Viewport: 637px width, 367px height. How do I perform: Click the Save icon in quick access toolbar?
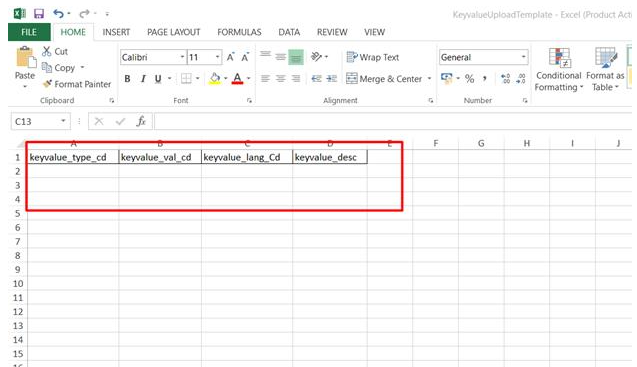(39, 14)
